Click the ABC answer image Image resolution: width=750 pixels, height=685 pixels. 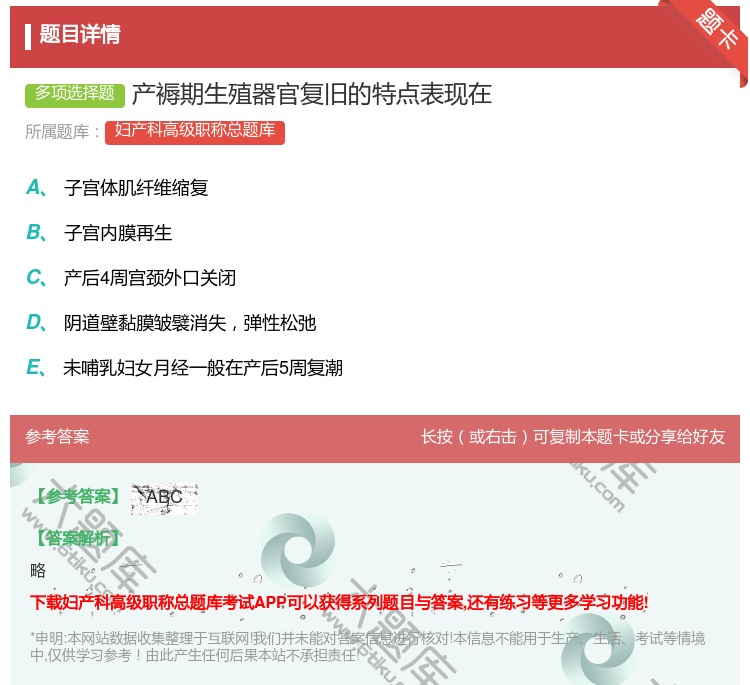[x=164, y=499]
